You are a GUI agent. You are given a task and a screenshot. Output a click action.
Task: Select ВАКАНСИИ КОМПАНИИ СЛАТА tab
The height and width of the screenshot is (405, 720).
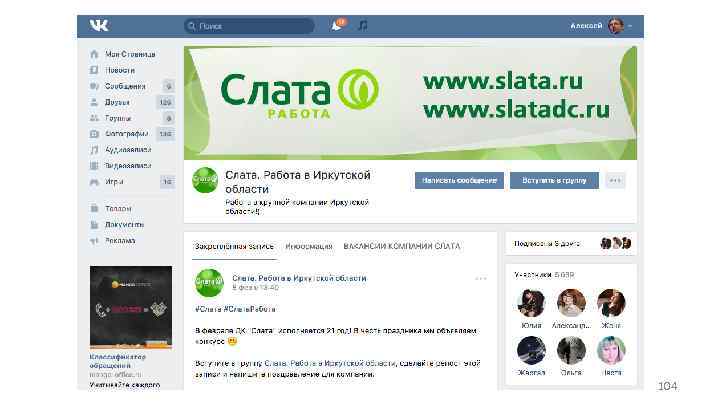402,247
